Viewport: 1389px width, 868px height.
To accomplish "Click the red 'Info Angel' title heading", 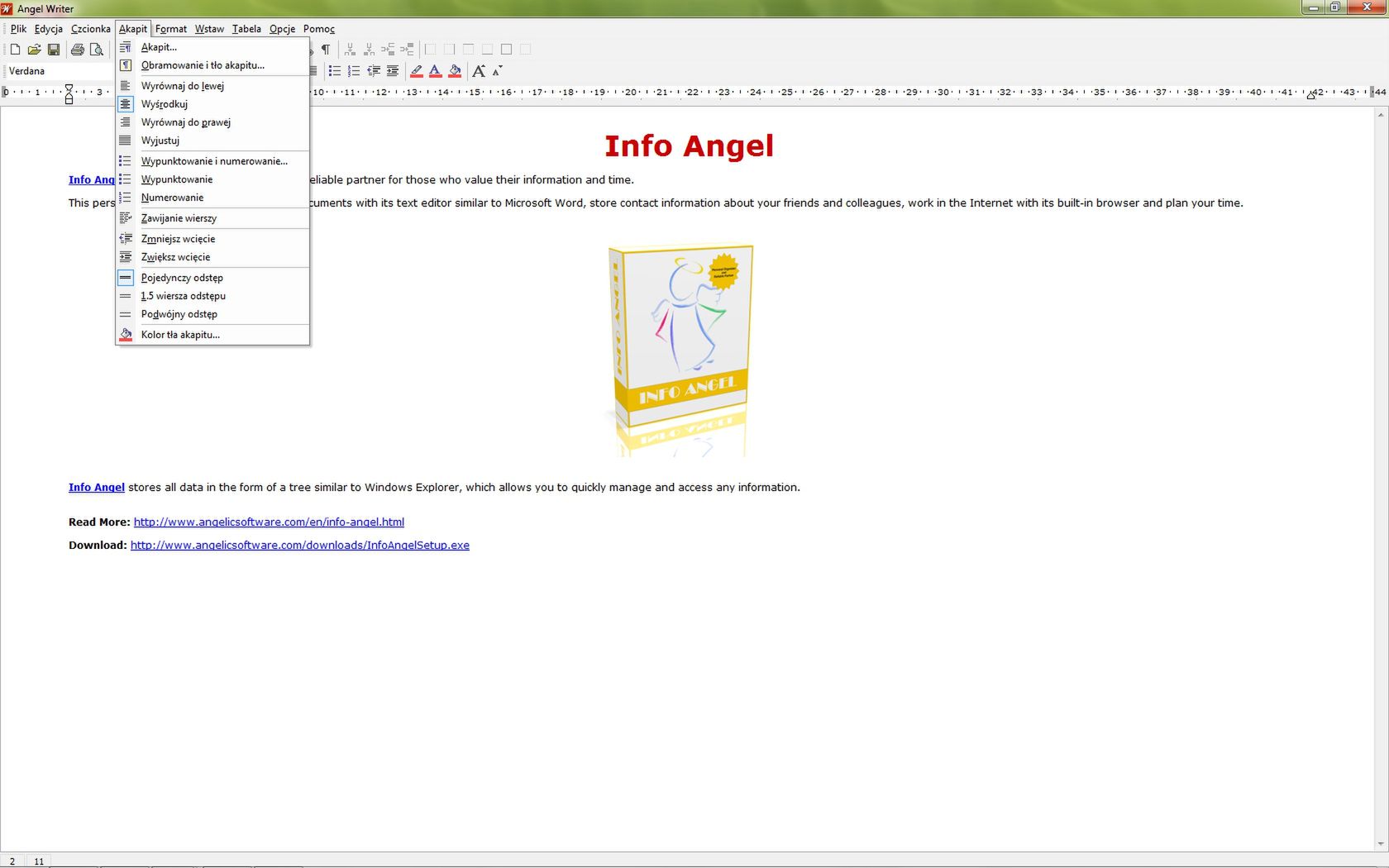I will coord(689,146).
